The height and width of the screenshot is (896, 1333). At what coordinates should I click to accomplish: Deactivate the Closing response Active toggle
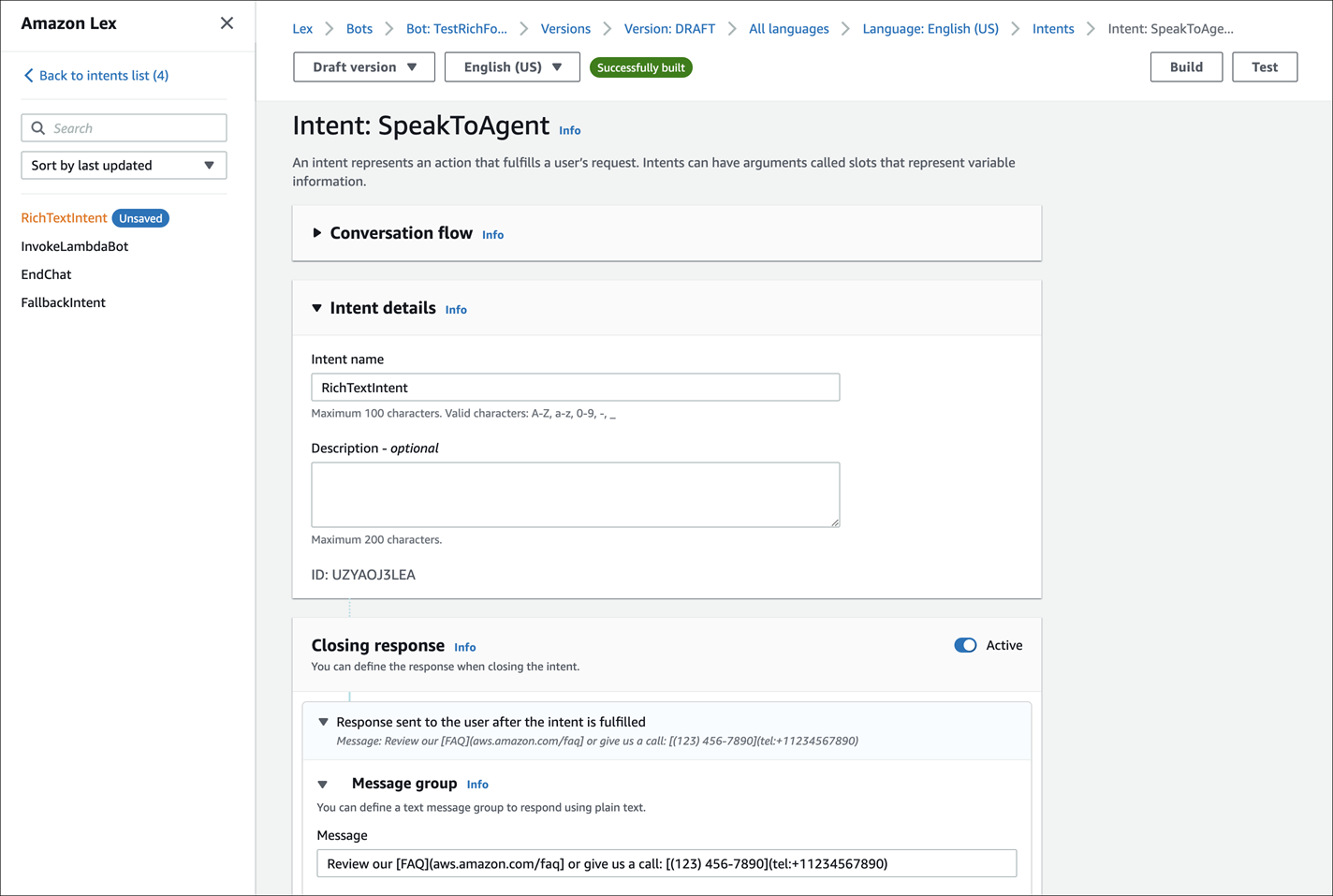point(965,645)
